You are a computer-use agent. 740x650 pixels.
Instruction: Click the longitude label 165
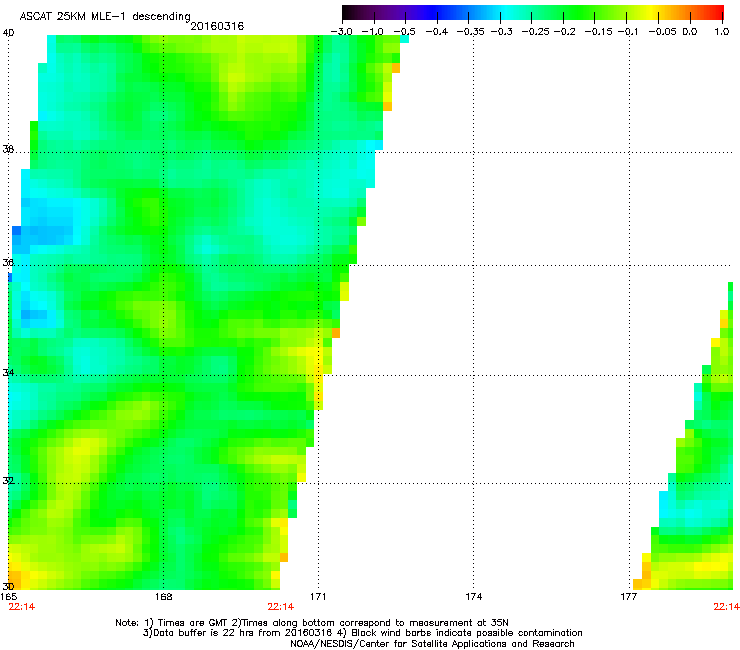point(8,597)
